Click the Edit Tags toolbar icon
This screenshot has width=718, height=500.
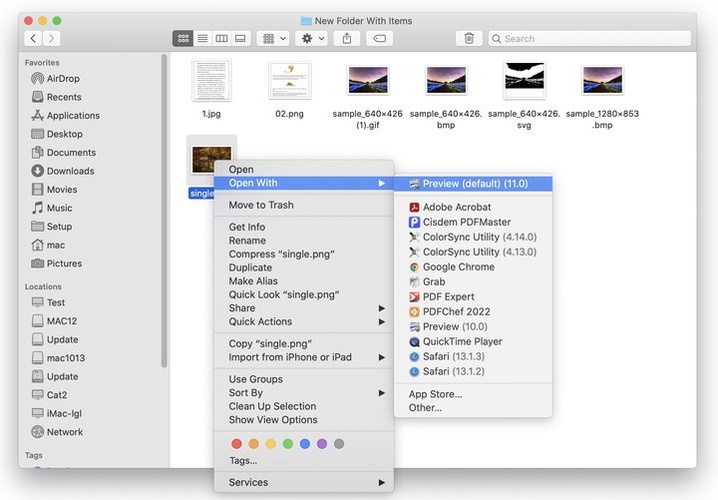point(379,38)
